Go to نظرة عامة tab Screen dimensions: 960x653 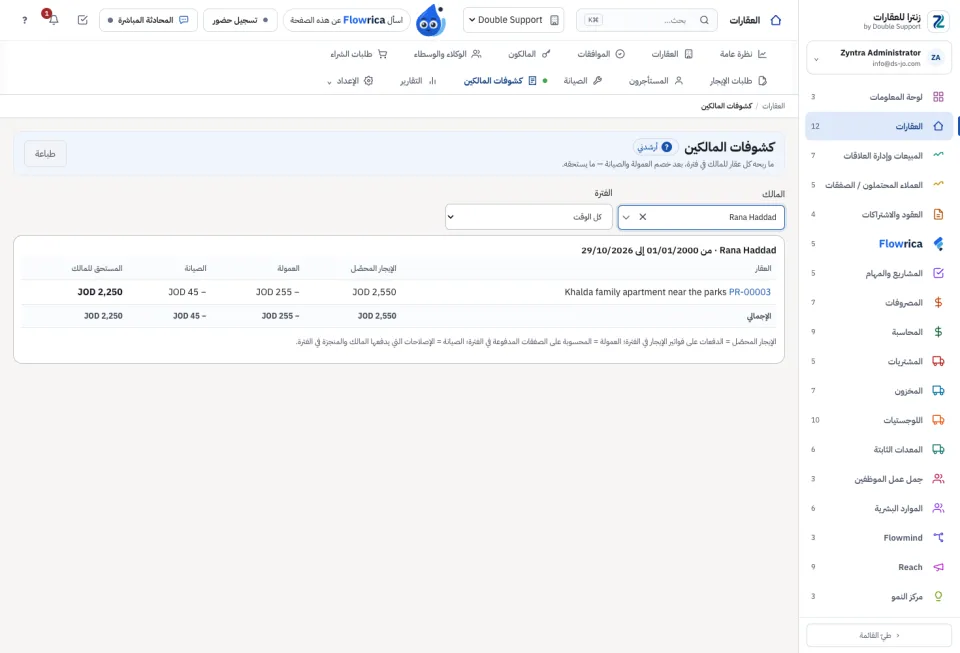tap(743, 54)
